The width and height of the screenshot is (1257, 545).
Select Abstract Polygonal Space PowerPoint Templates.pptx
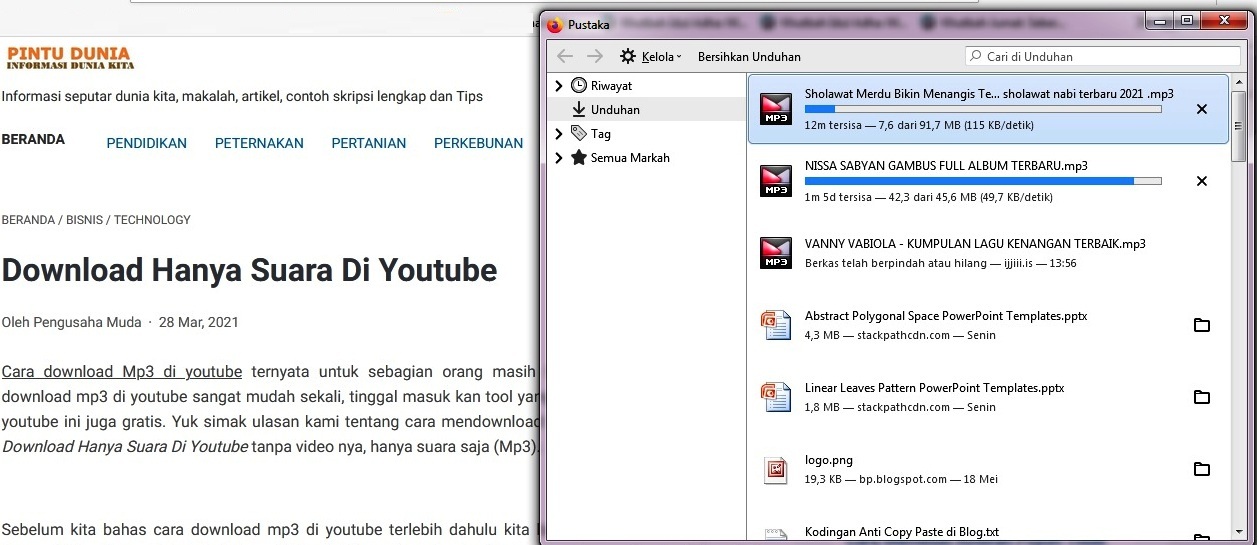click(x=946, y=316)
